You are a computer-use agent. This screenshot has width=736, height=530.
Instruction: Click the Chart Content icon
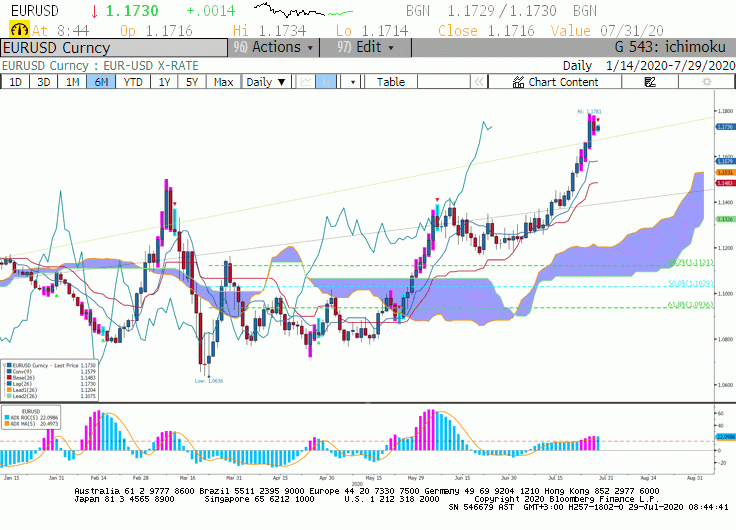[518, 82]
